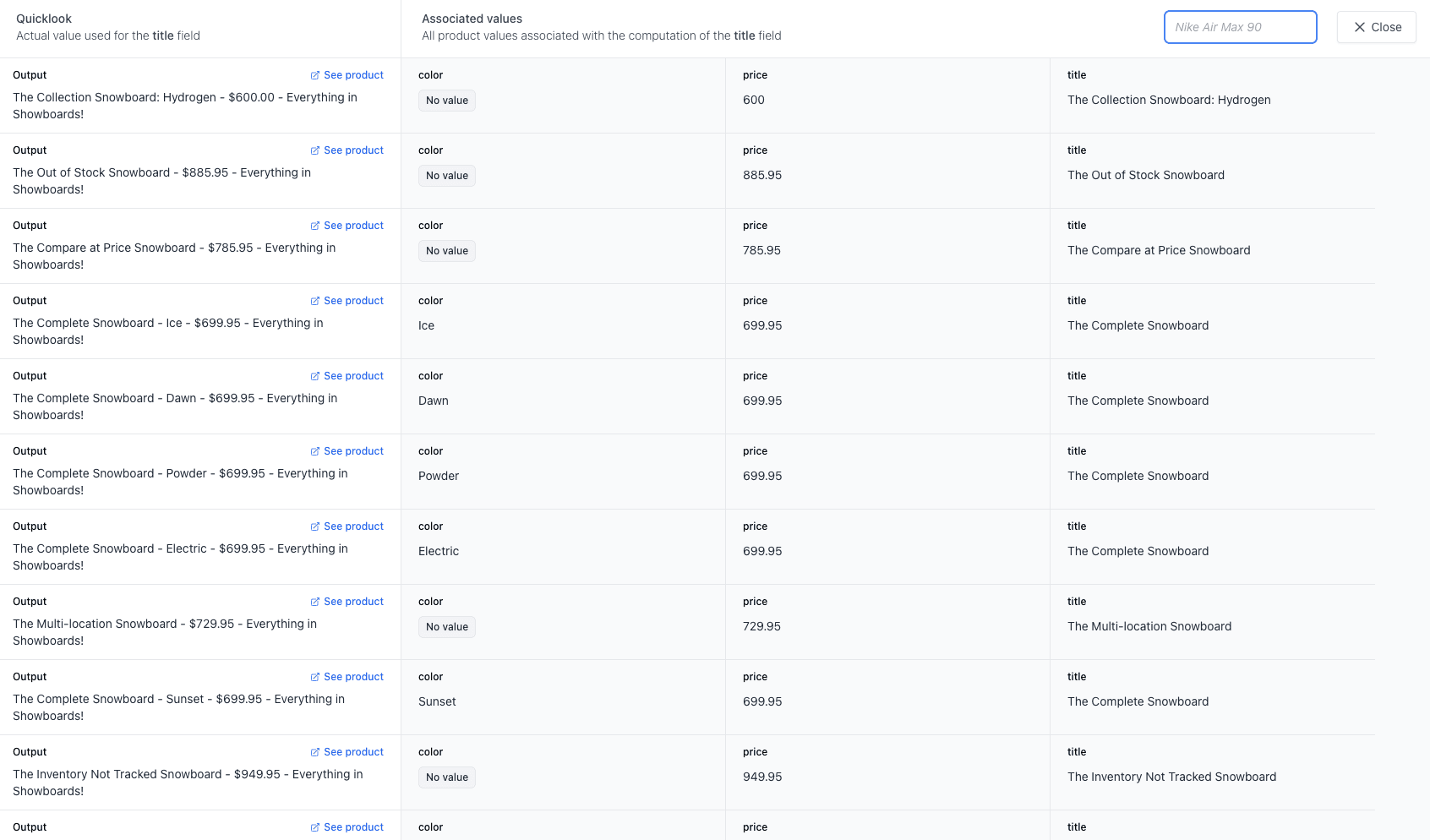The width and height of the screenshot is (1430, 840).
Task: Click the external-link icon for Multi-location Snowboard
Action: tap(314, 601)
